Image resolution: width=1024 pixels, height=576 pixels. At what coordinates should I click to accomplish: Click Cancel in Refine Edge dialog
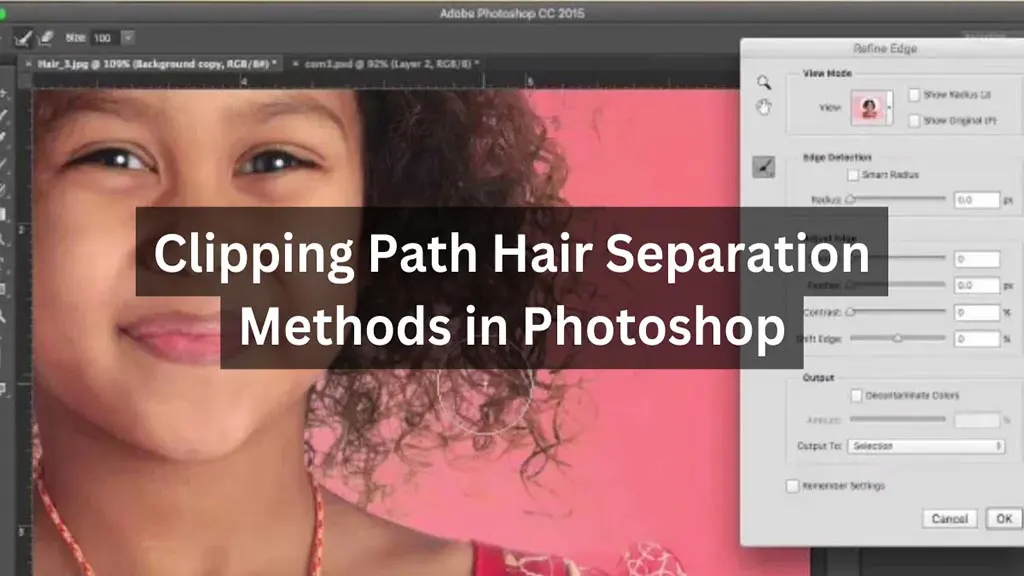[950, 519]
